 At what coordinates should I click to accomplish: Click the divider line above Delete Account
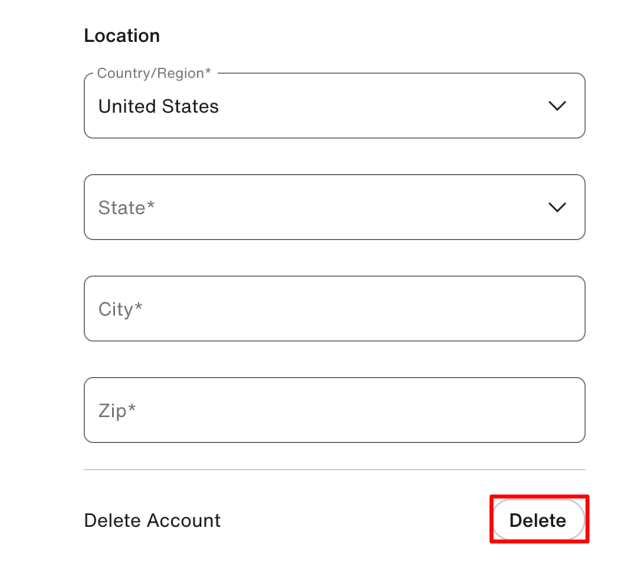coord(334,469)
